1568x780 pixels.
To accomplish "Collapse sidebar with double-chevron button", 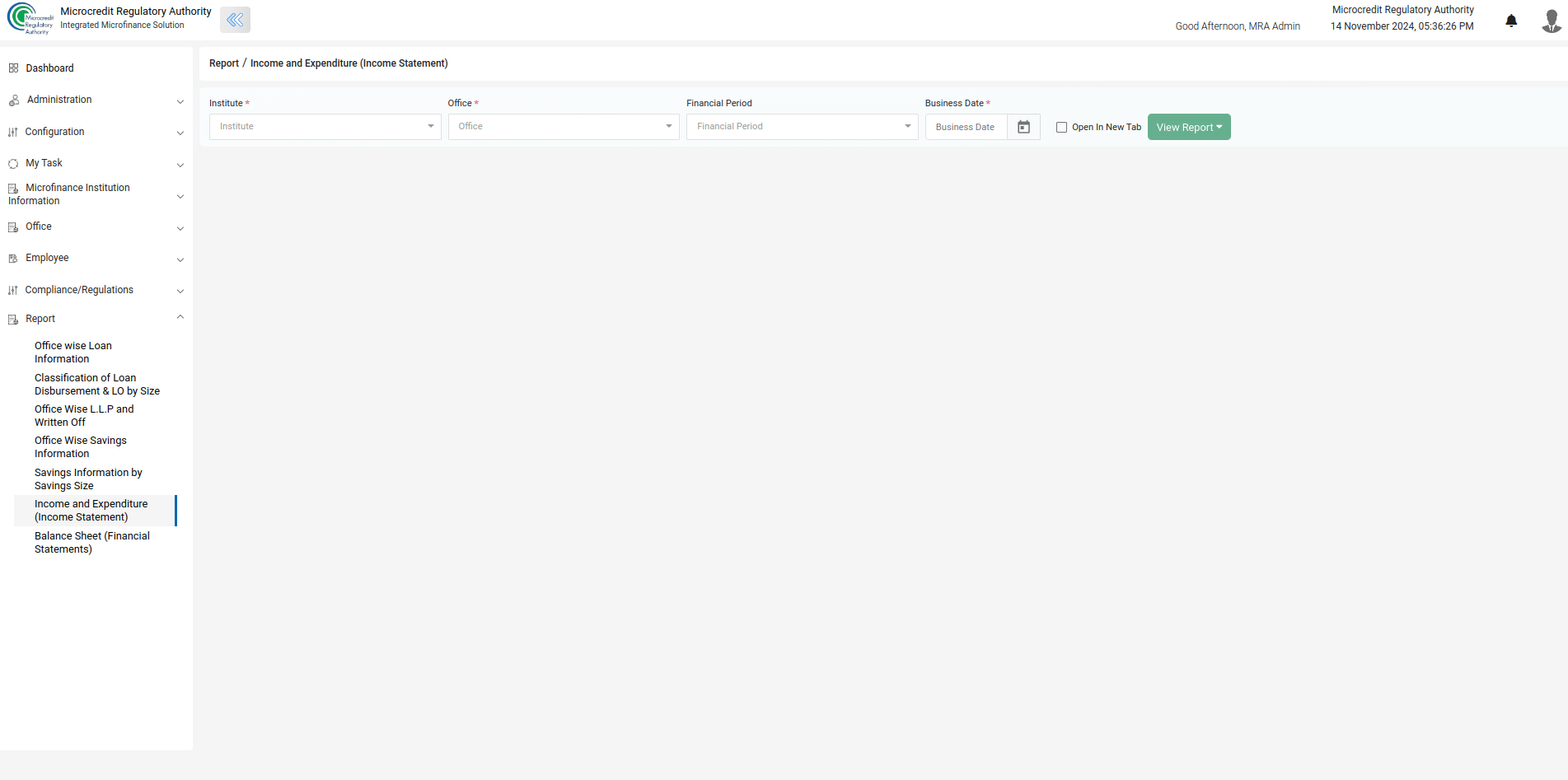I will 235,20.
